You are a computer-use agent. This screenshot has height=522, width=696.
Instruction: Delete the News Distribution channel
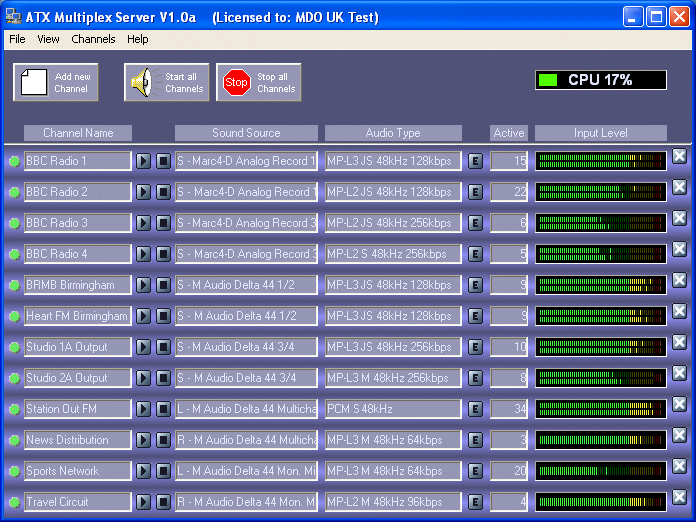pos(680,435)
